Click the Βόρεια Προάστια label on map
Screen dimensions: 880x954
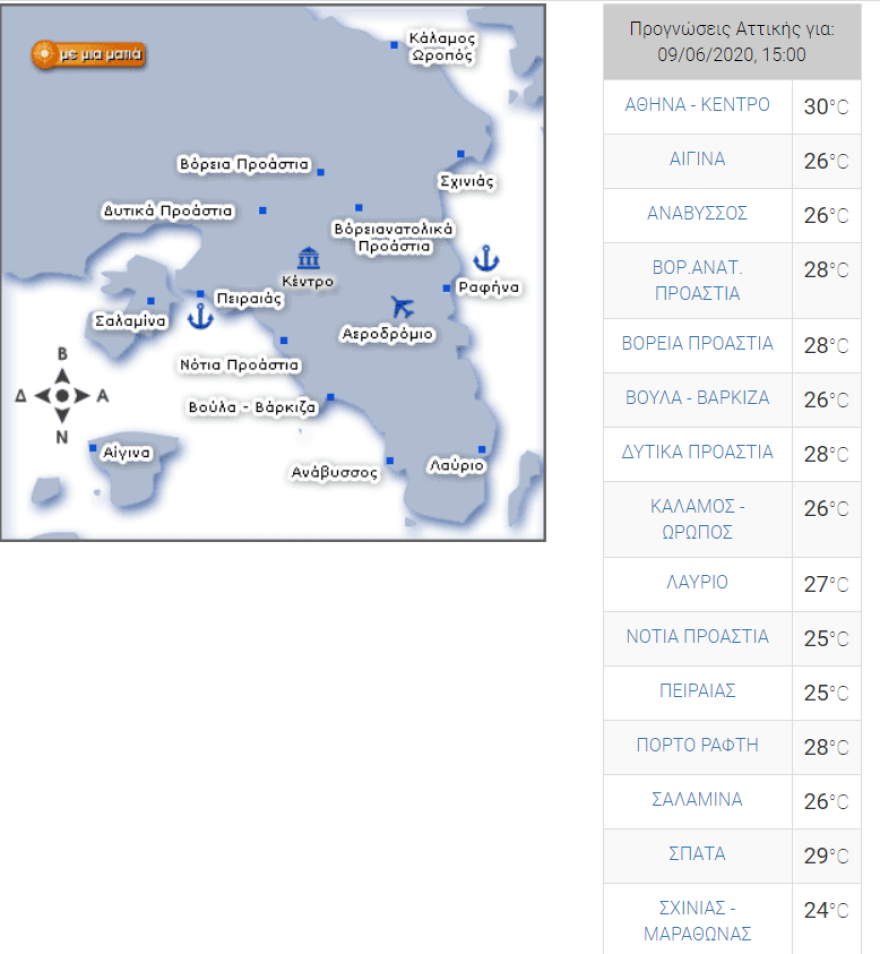[x=244, y=164]
